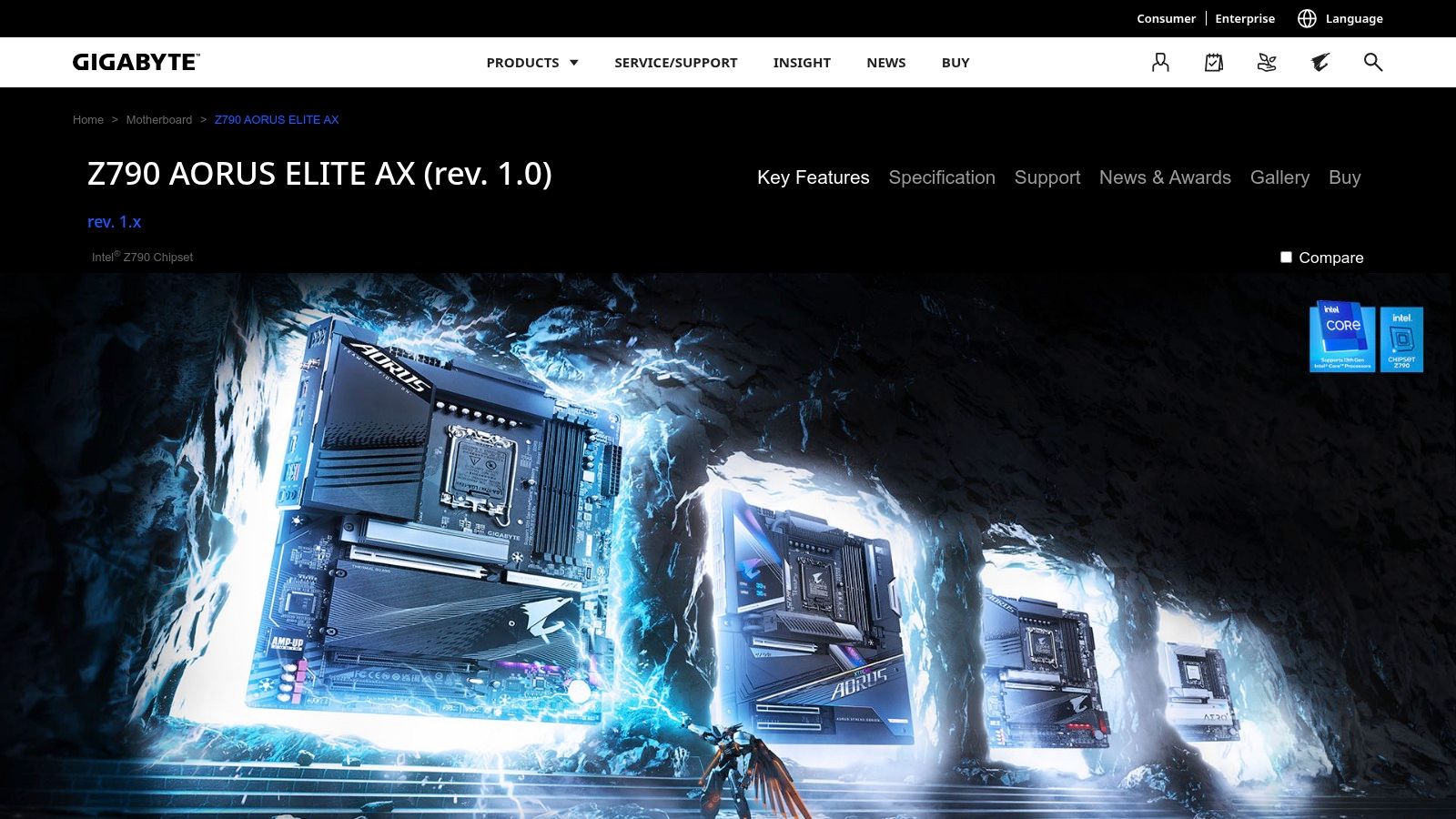Screen dimensions: 1456x819
Task: Click the Home breadcrumb link
Action: pyautogui.click(x=88, y=120)
